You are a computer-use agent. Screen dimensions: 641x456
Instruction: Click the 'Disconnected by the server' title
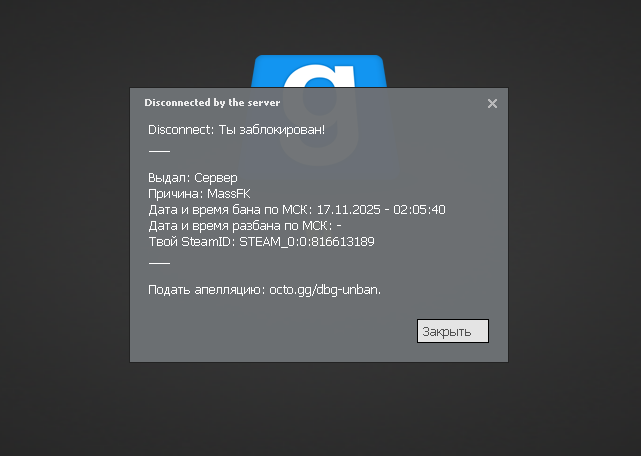click(212, 102)
